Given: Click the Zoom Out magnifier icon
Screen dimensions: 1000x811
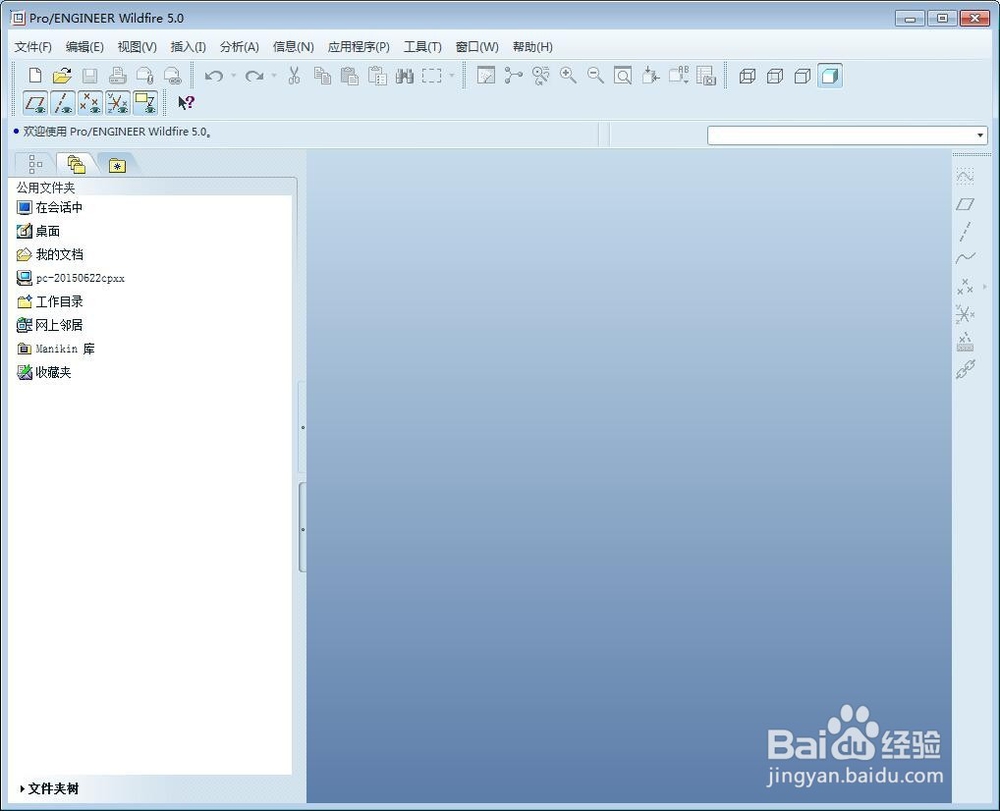Looking at the screenshot, I should (596, 76).
